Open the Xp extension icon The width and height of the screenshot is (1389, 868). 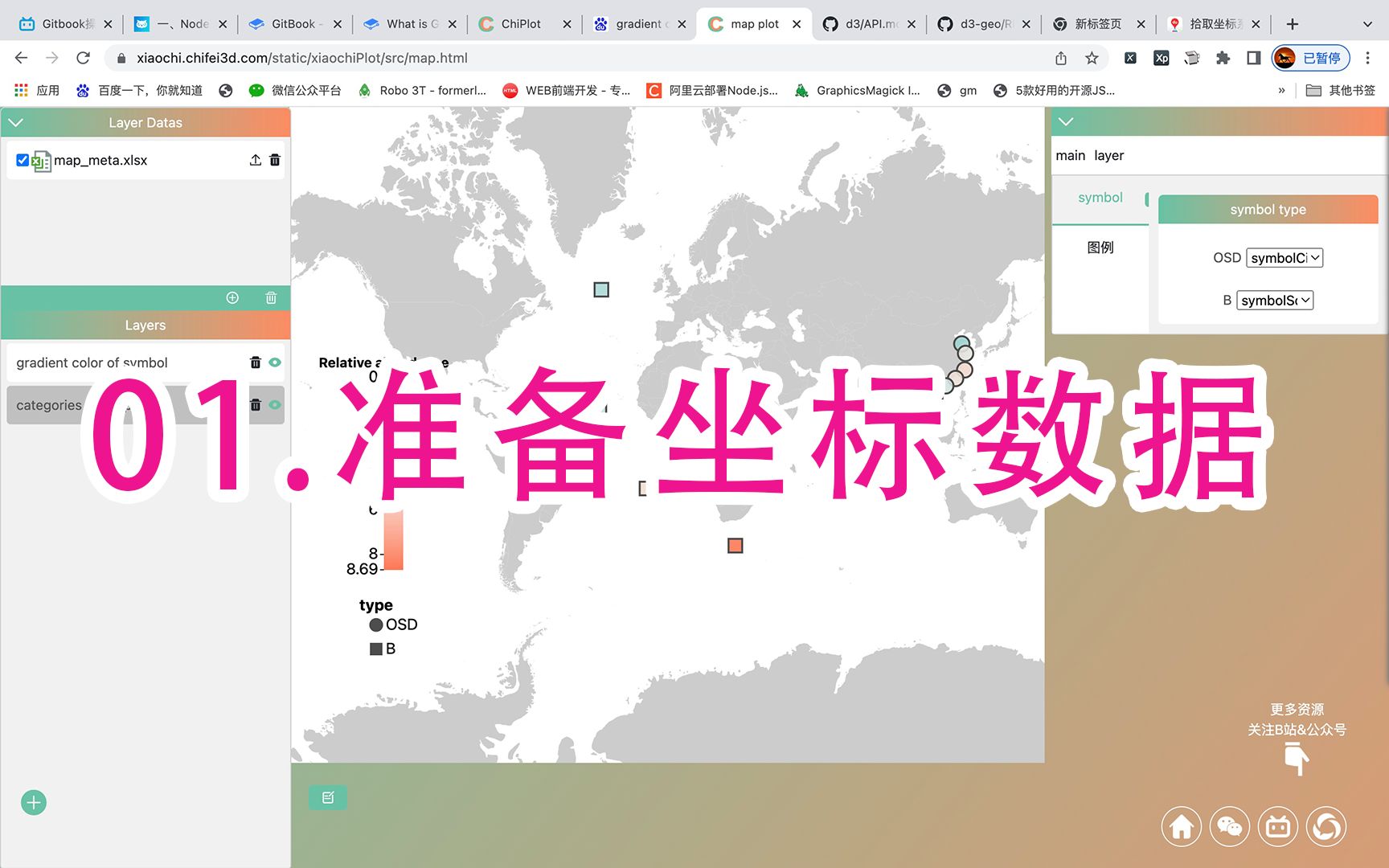pos(1161,58)
